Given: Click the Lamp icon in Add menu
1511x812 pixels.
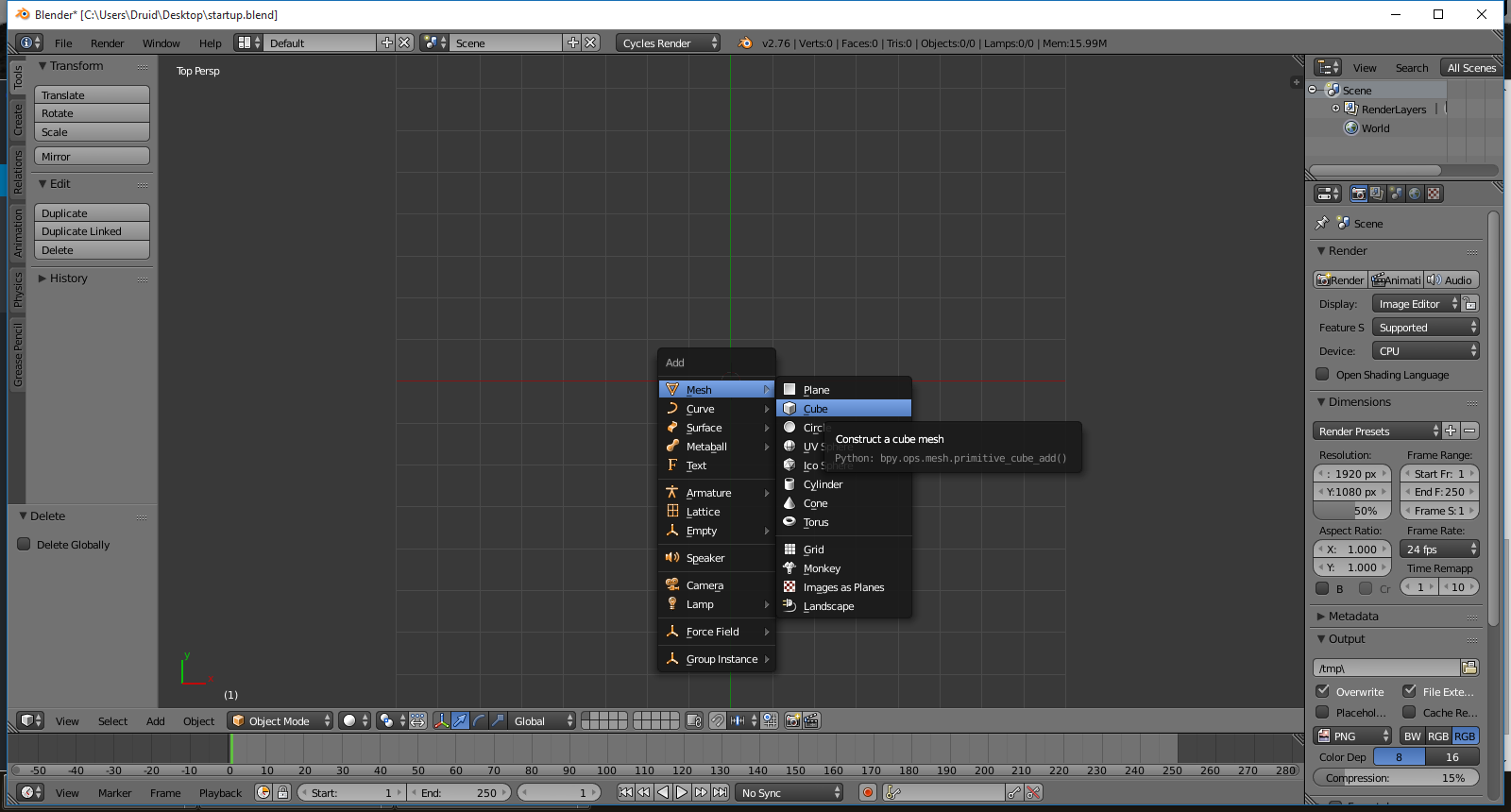Looking at the screenshot, I should click(x=672, y=603).
